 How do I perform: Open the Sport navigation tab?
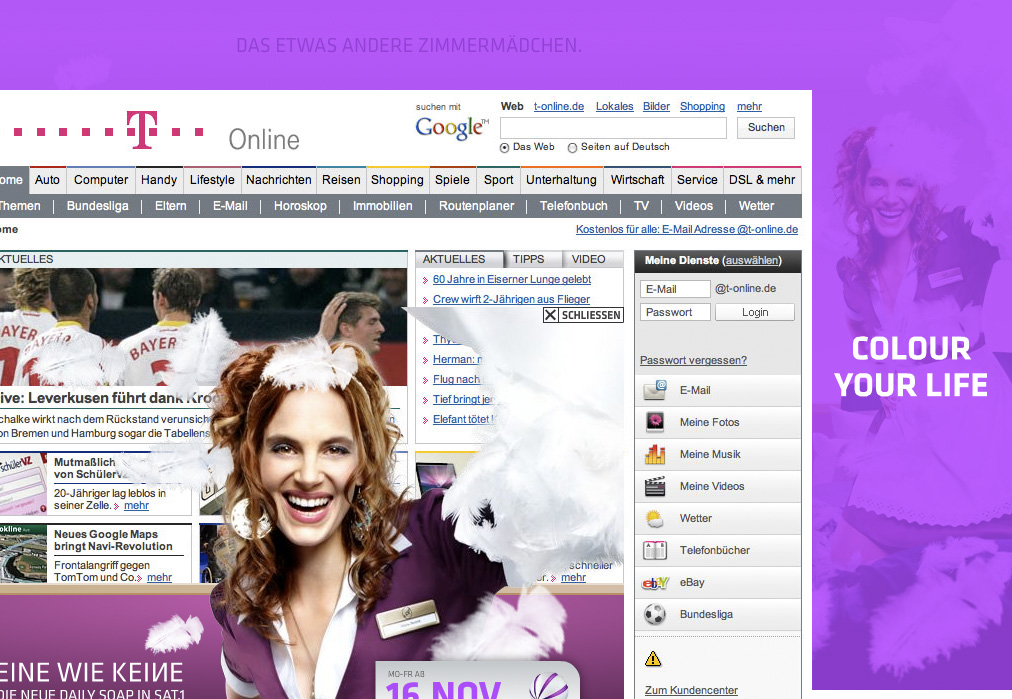[499, 180]
